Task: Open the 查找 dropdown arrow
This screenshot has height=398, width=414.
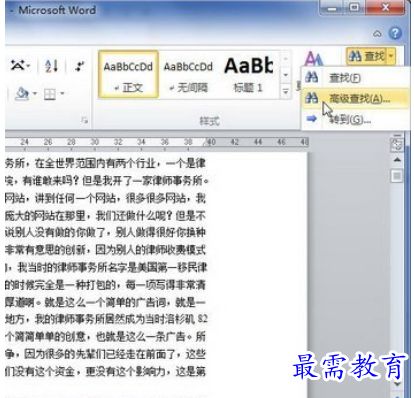Action: tap(391, 56)
